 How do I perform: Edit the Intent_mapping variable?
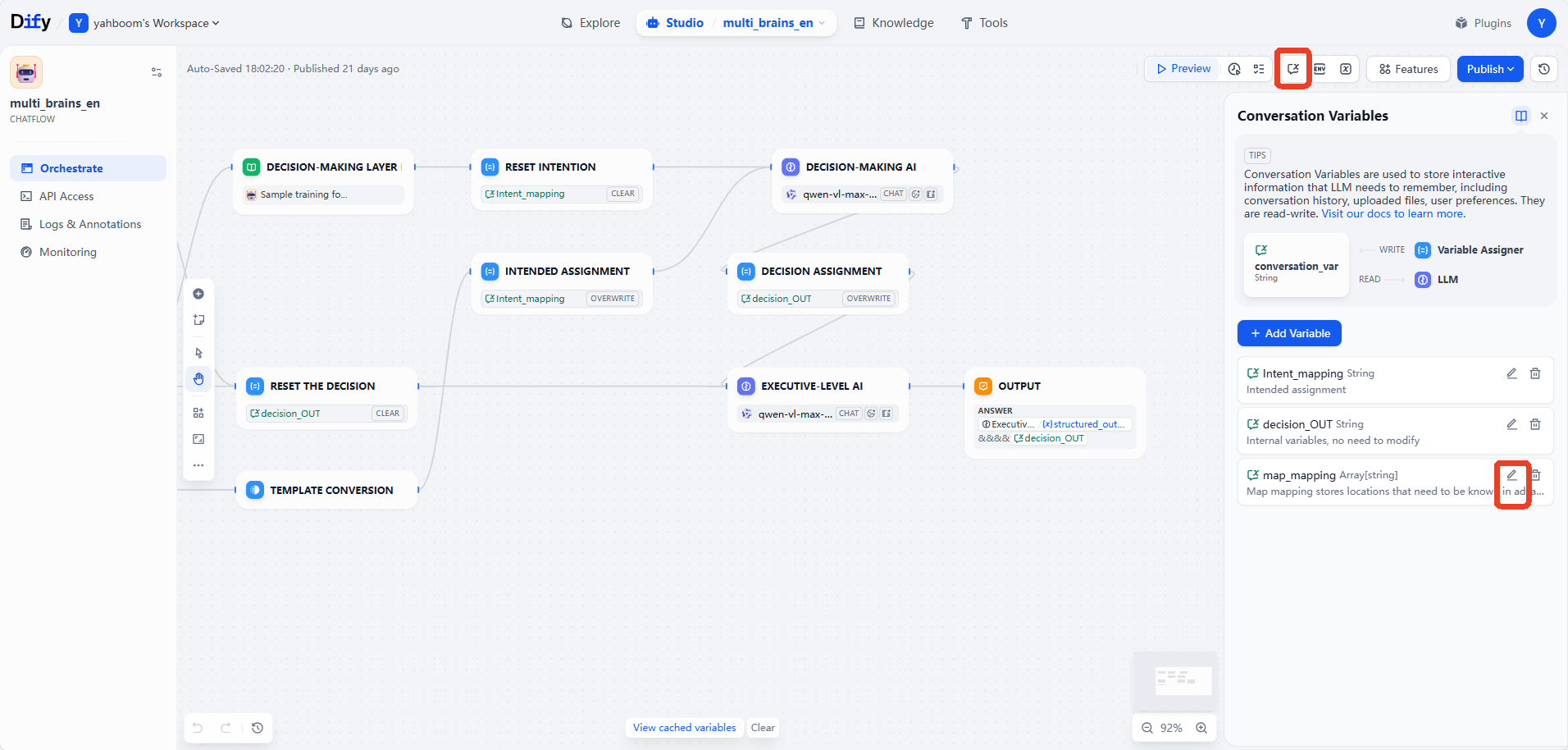pos(1511,373)
